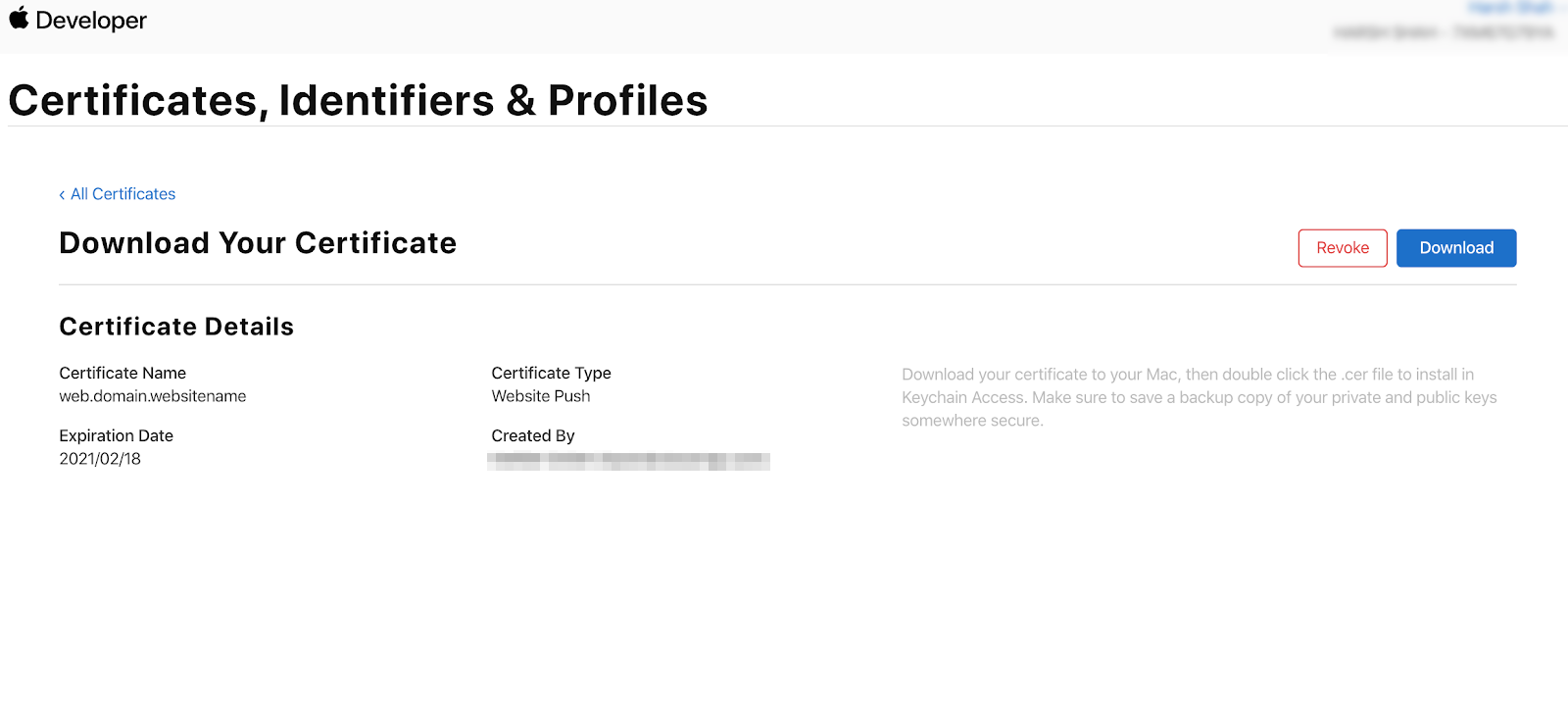This screenshot has height=710, width=1568.
Task: Select certificate name web.domain.websitename
Action: pos(153,396)
